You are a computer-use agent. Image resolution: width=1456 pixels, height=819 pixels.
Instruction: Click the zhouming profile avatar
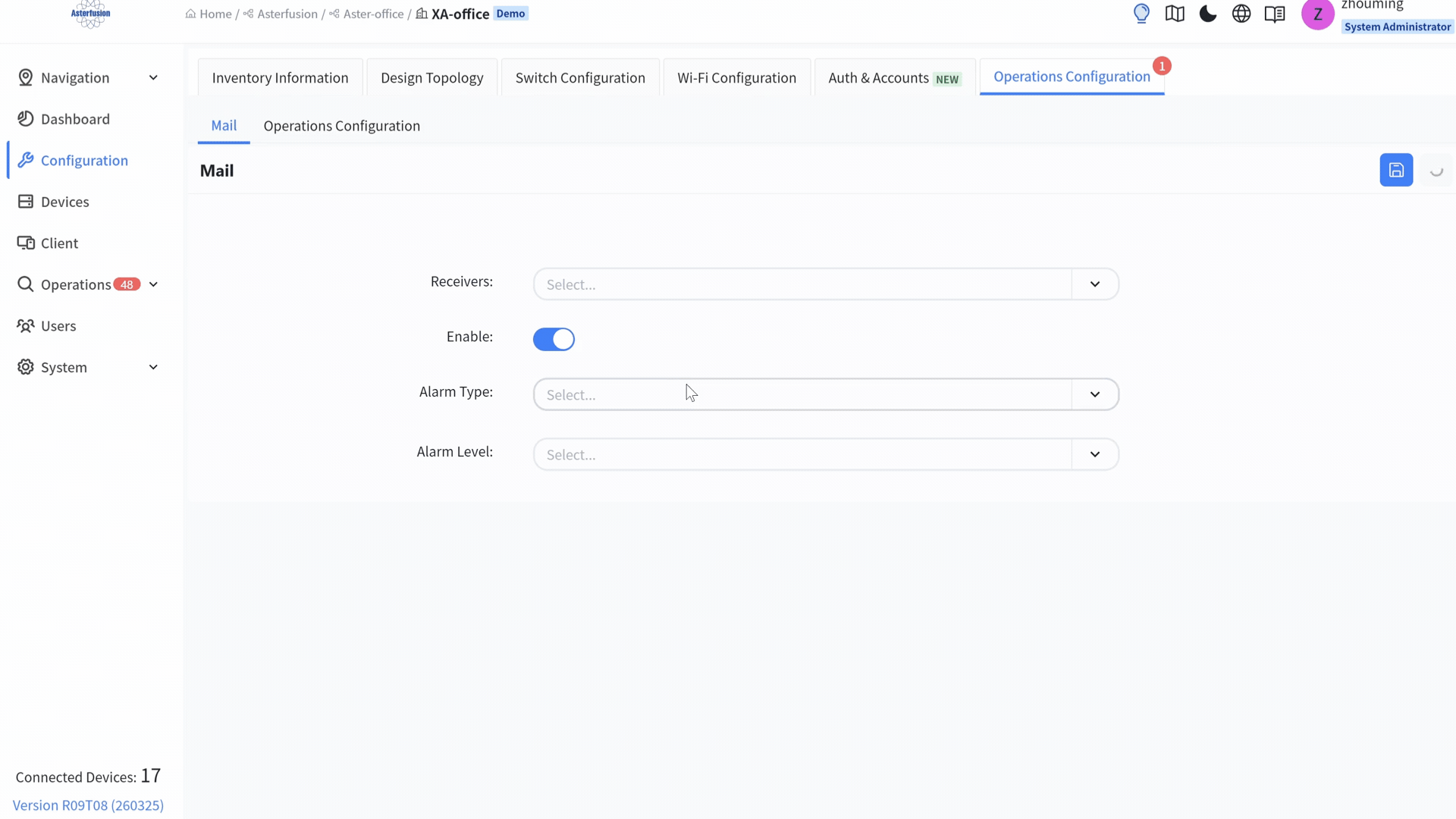(x=1317, y=14)
